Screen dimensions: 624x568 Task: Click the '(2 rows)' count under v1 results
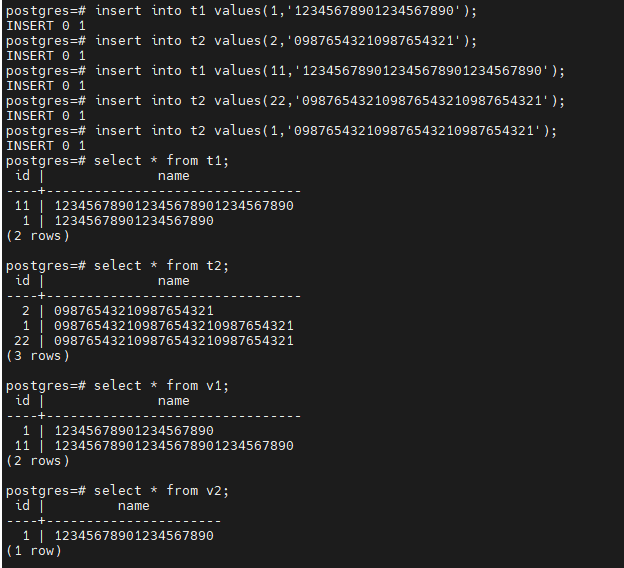click(x=38, y=461)
